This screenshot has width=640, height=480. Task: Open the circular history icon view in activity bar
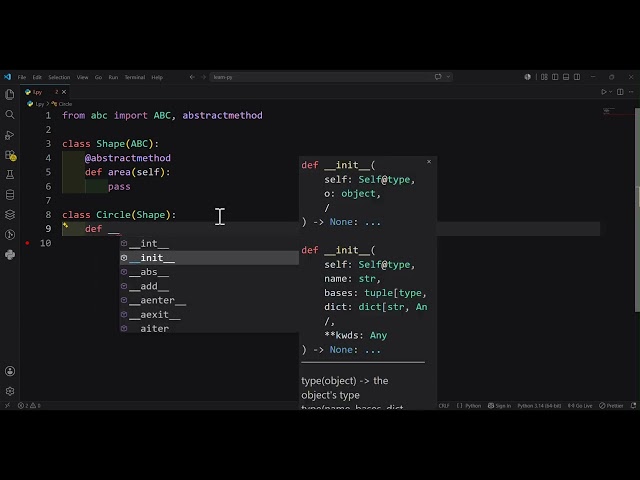(x=10, y=235)
